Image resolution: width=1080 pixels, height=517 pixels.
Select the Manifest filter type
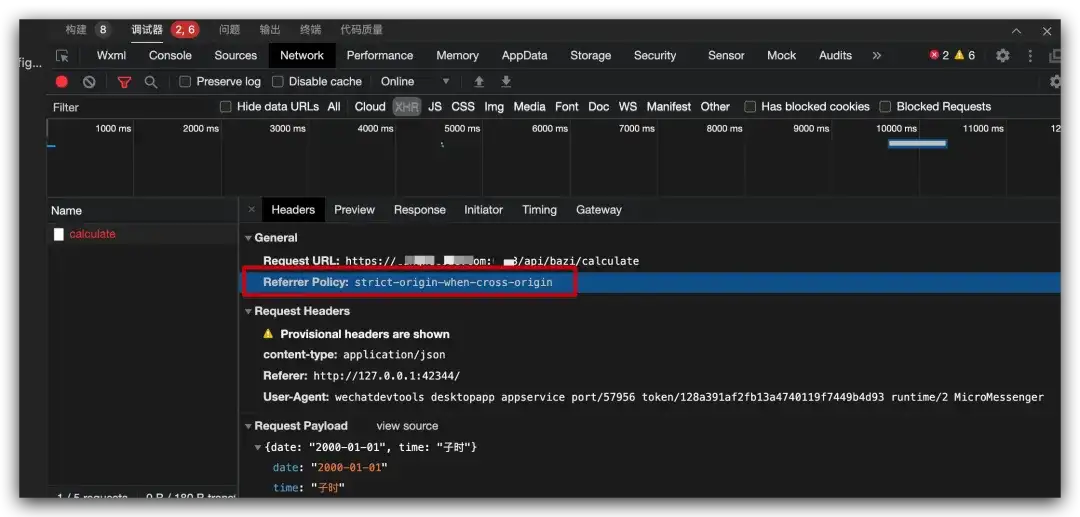669,107
